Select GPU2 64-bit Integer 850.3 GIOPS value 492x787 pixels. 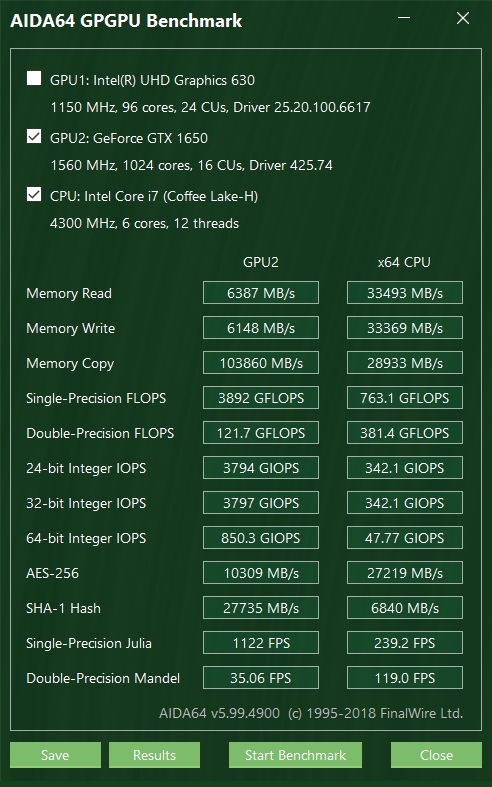click(261, 538)
